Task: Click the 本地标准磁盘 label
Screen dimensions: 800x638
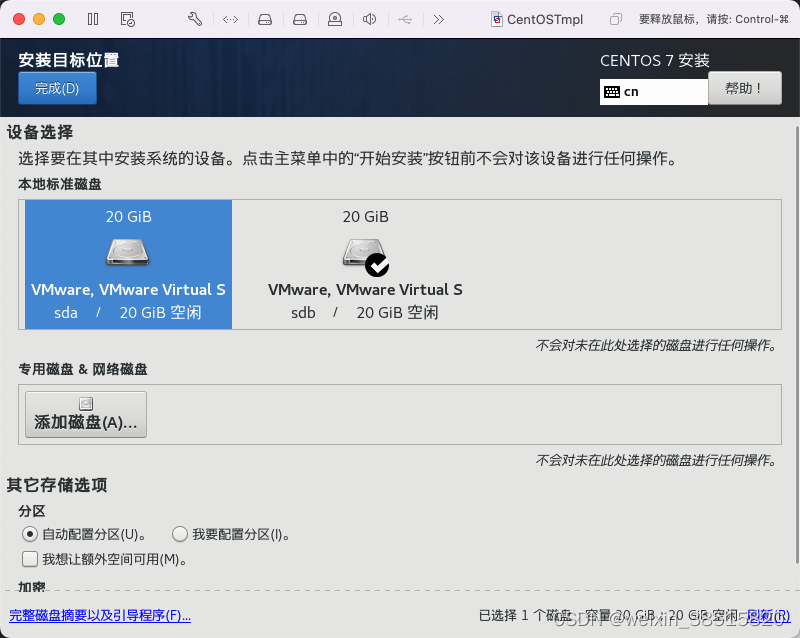Action: (60, 184)
